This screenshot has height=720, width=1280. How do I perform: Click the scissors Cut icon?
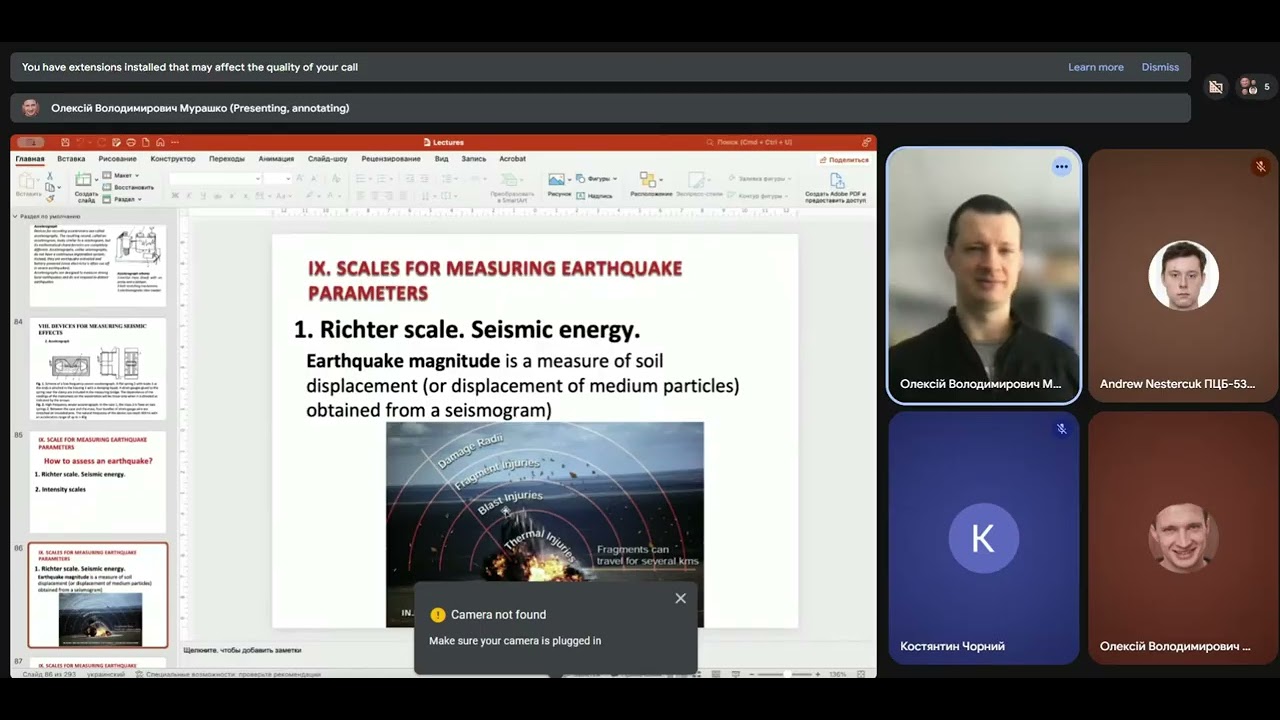pos(50,175)
